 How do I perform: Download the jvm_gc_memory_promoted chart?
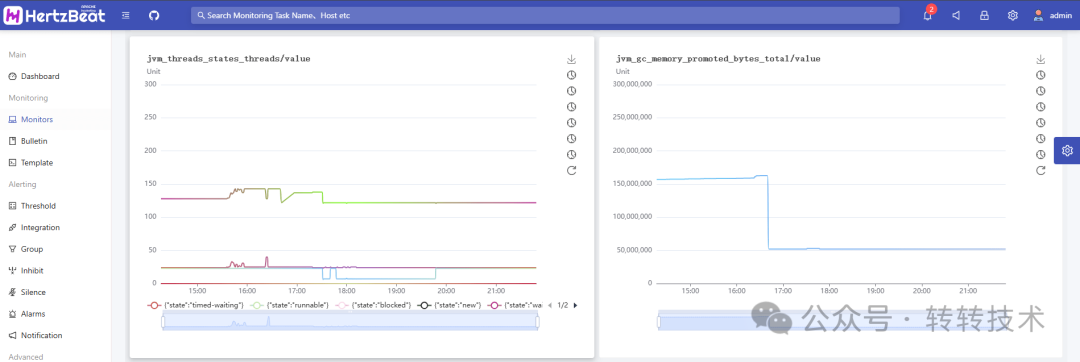pos(1041,59)
